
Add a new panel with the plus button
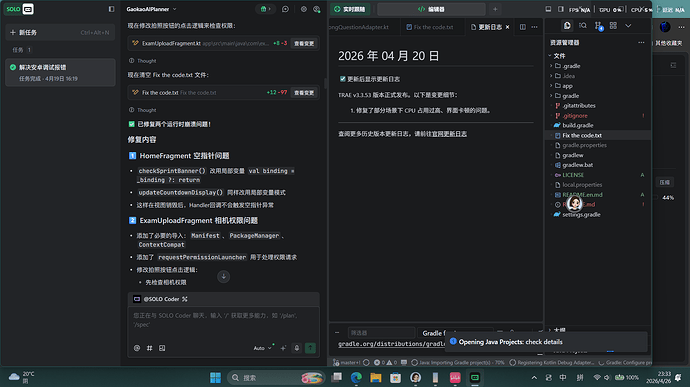tap(495, 9)
